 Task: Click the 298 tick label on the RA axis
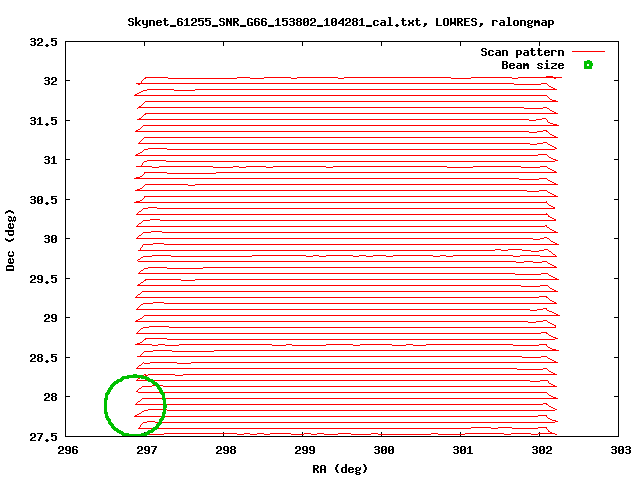click(x=226, y=450)
